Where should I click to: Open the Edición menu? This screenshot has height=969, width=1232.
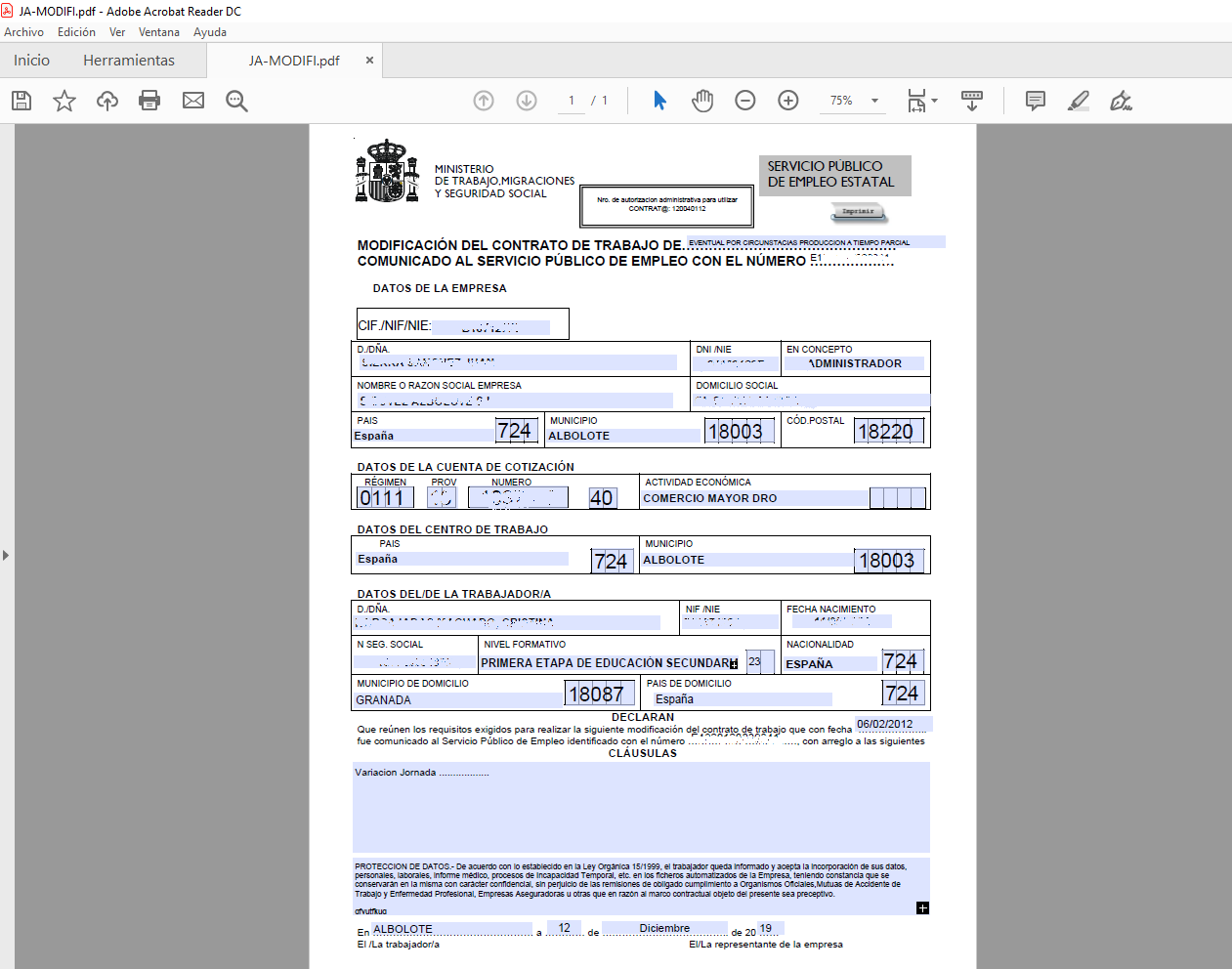tap(76, 32)
